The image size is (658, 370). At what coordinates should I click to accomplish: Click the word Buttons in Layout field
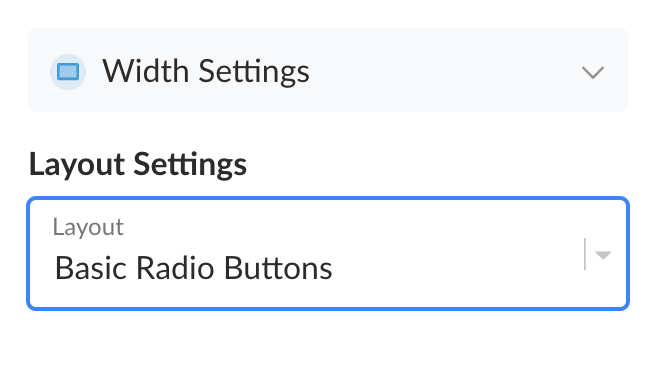click(278, 268)
